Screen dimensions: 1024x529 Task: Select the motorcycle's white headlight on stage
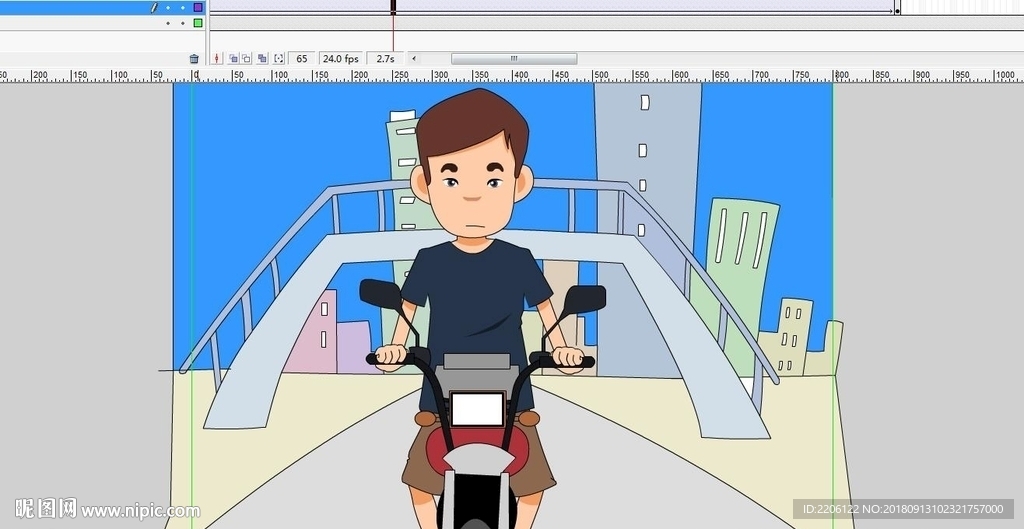click(477, 409)
